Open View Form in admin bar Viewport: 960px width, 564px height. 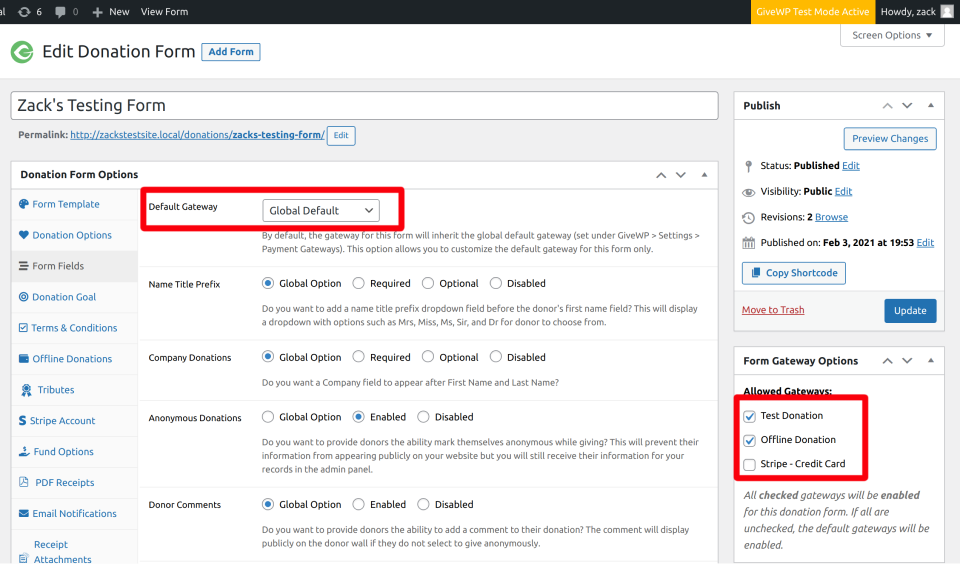[x=164, y=12]
